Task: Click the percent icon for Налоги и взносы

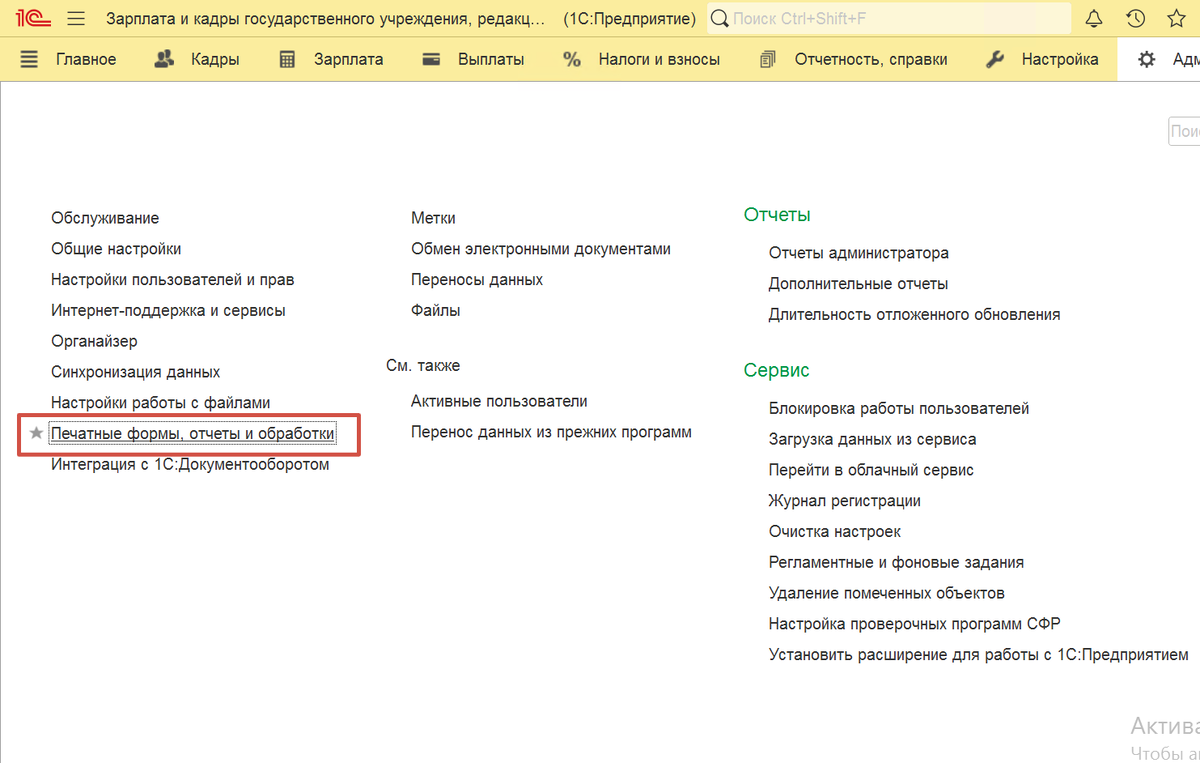Action: coord(572,59)
